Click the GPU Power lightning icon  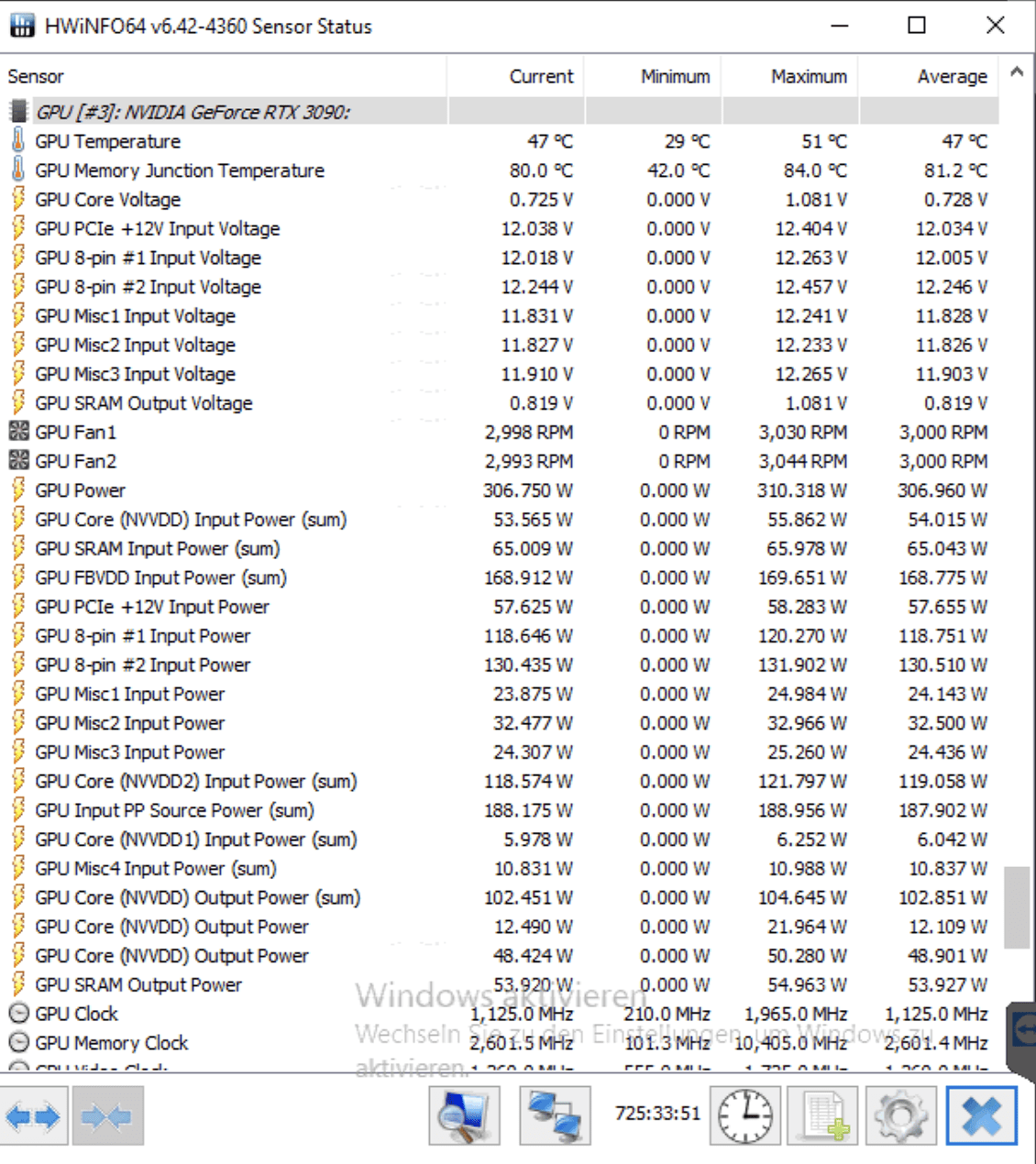[x=18, y=490]
